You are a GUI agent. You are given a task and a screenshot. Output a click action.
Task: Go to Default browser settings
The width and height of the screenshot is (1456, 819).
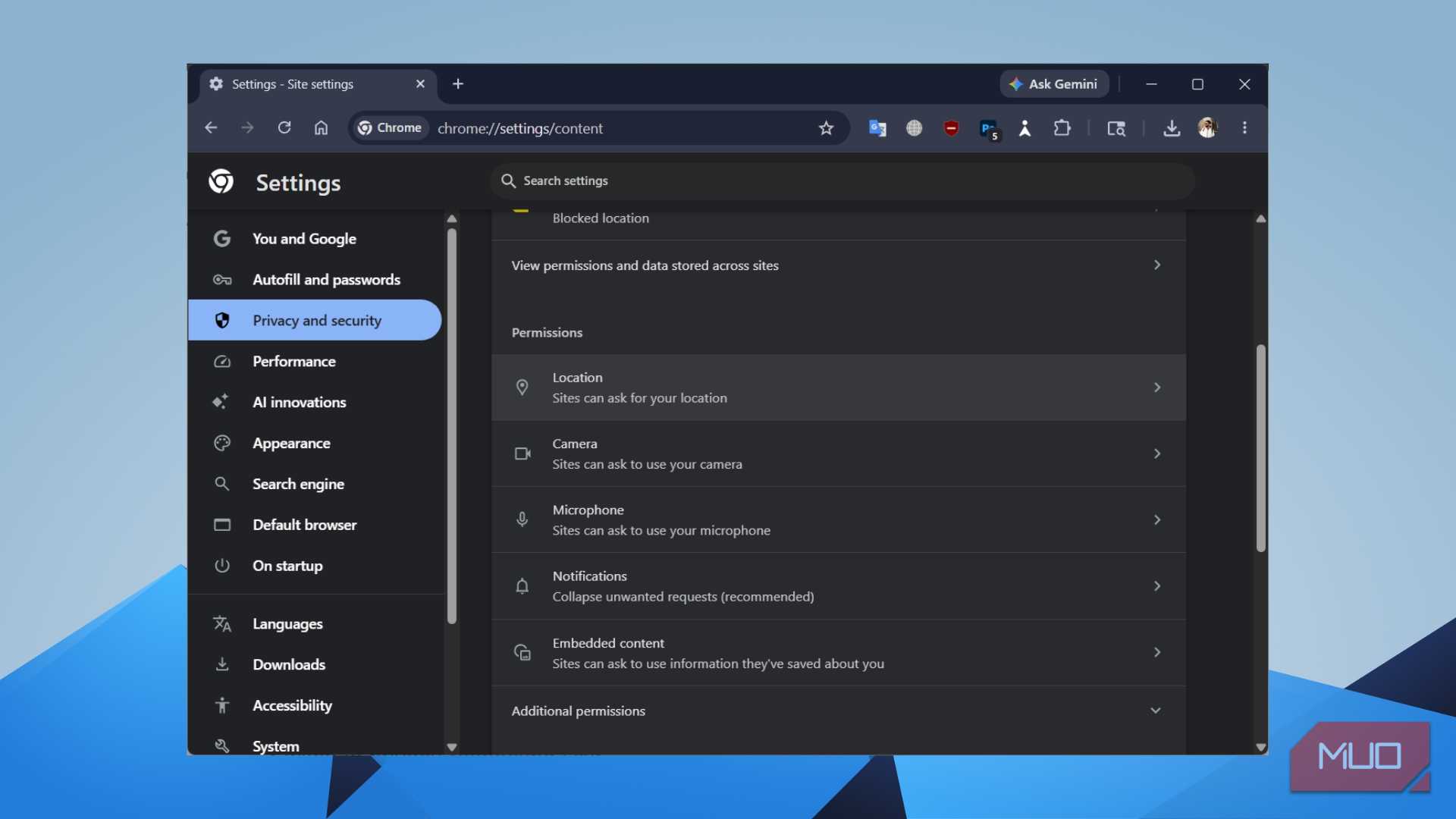coord(315,525)
